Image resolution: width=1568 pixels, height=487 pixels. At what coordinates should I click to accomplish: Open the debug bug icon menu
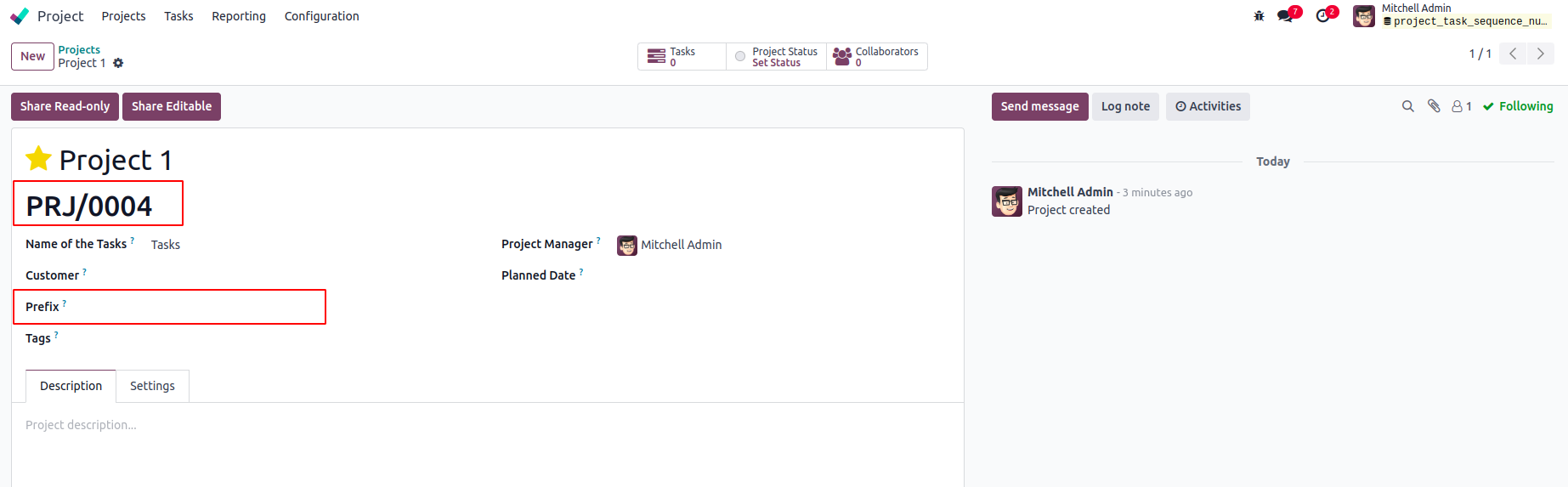(1259, 16)
